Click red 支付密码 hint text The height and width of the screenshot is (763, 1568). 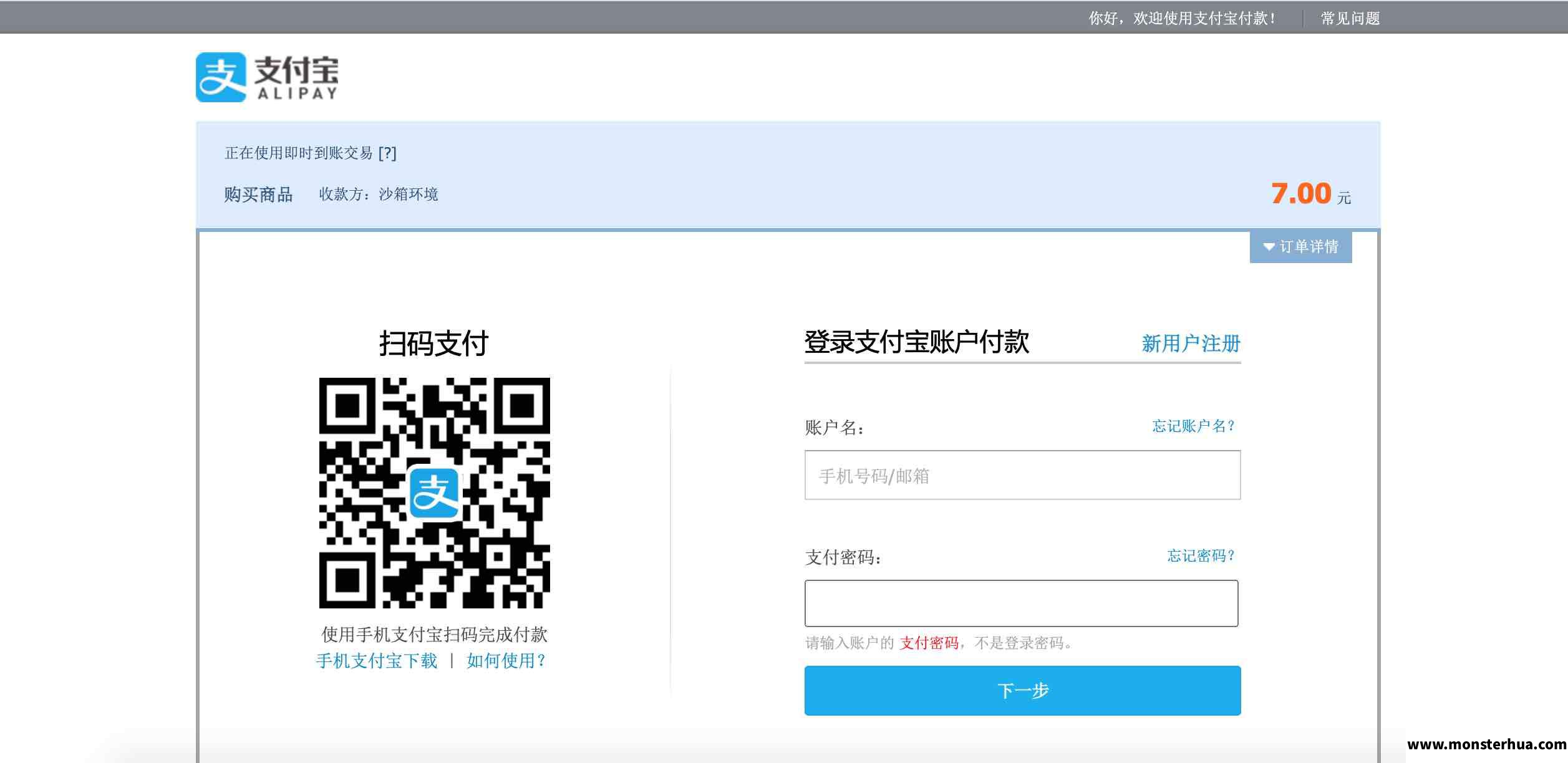[929, 643]
